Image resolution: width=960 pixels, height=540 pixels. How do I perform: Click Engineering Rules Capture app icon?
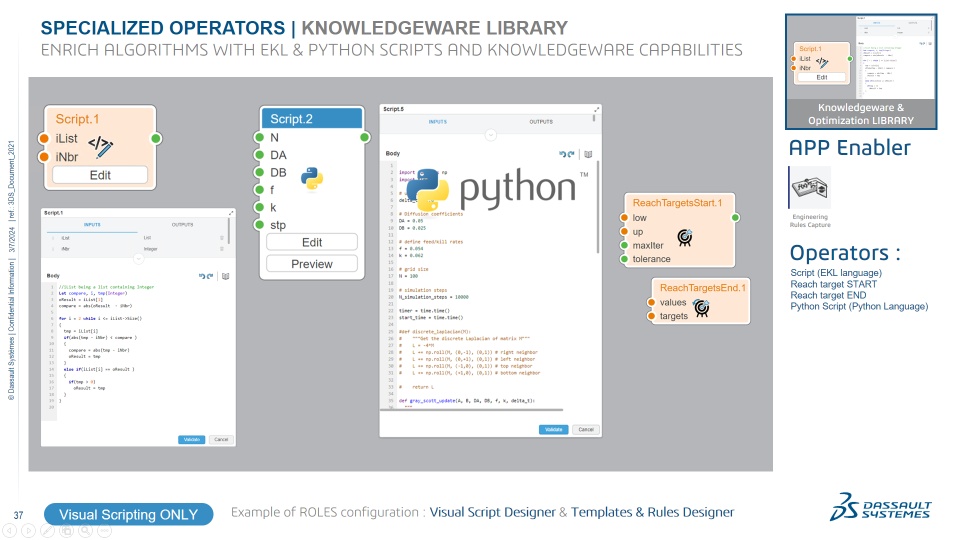(809, 188)
